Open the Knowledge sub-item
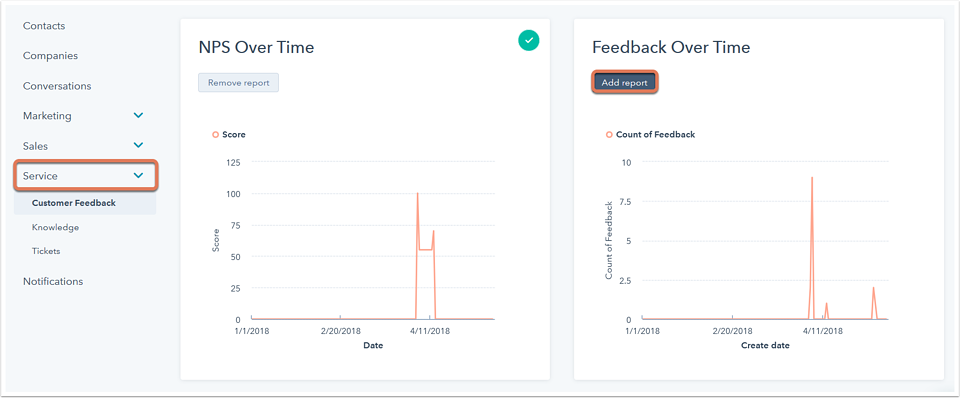Image resolution: width=960 pixels, height=398 pixels. click(55, 227)
